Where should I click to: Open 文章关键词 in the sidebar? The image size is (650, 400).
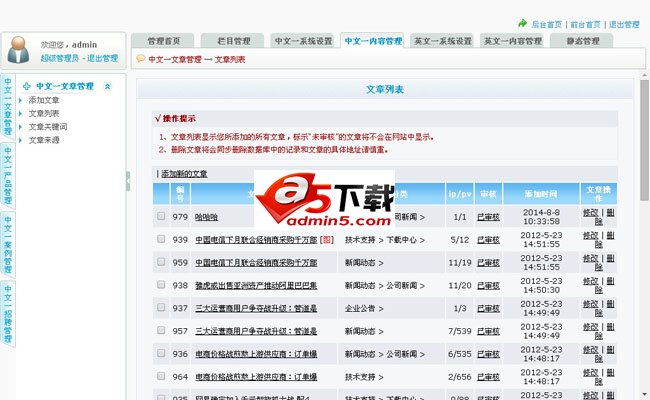tap(48, 126)
